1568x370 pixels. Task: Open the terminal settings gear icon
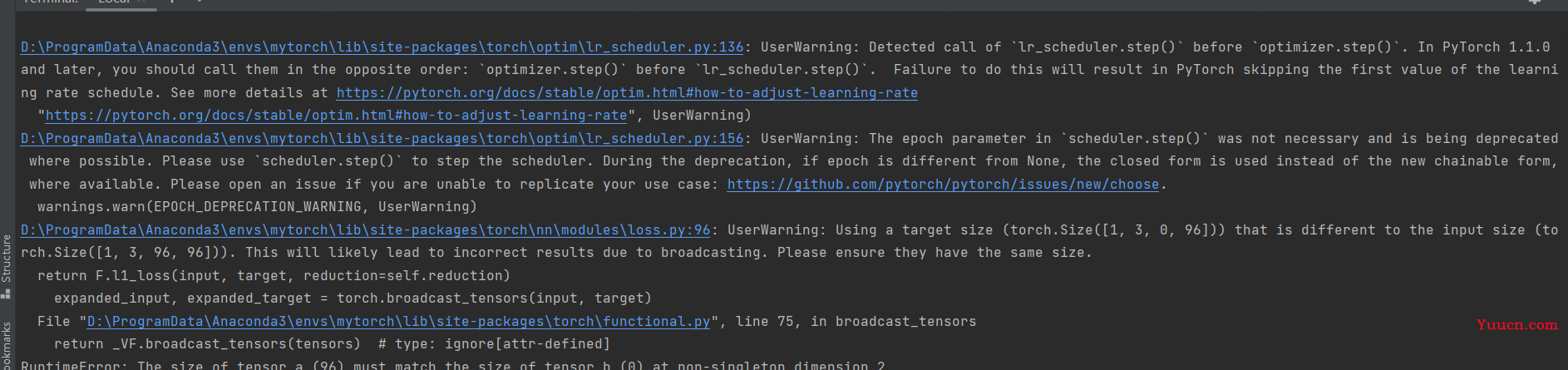click(x=1535, y=2)
